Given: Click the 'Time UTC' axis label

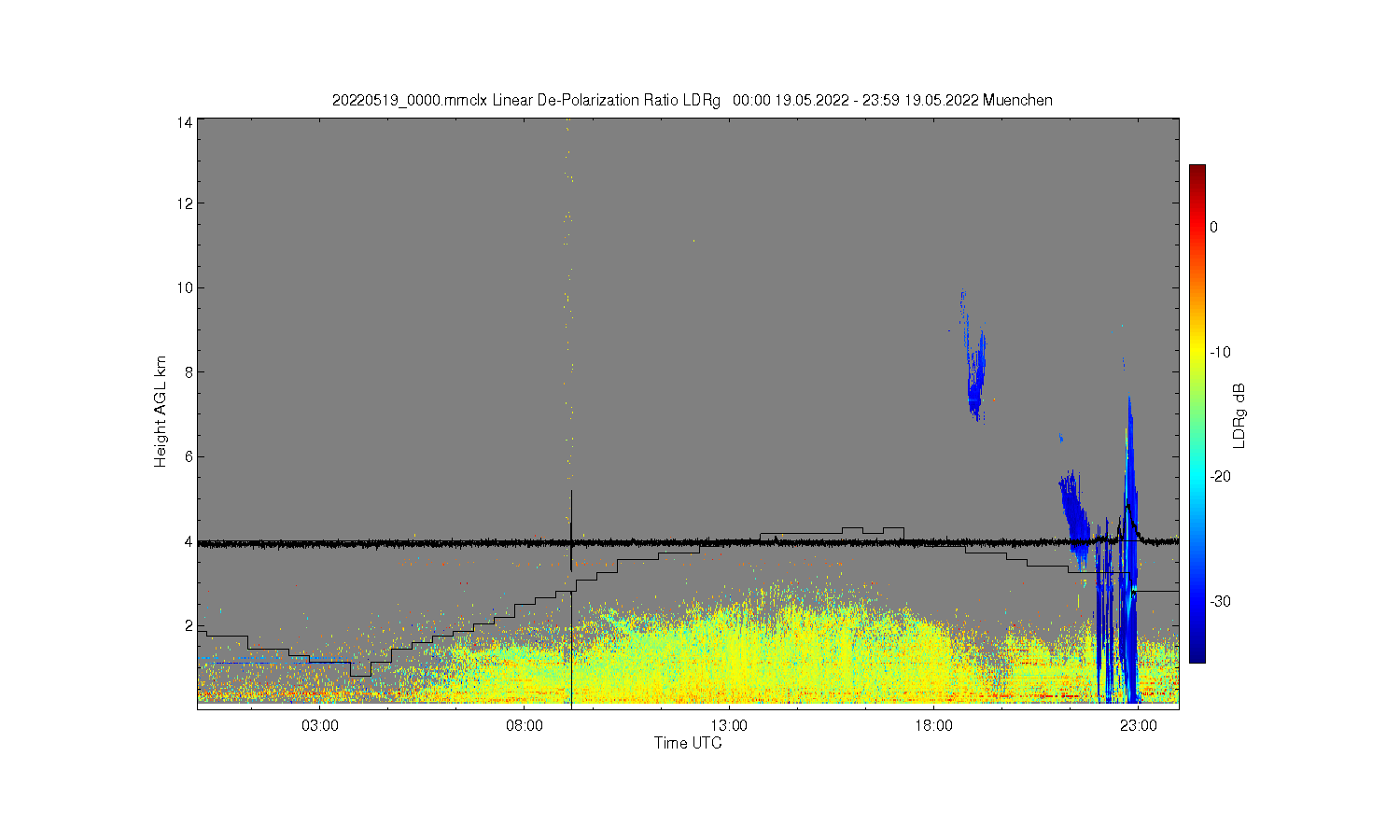Looking at the screenshot, I should [x=688, y=743].
